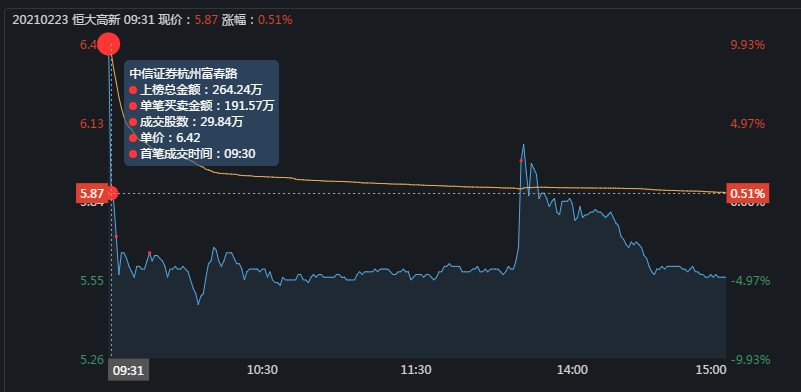Click the 11:30 midday time label
The width and height of the screenshot is (801, 392).
pyautogui.click(x=415, y=370)
